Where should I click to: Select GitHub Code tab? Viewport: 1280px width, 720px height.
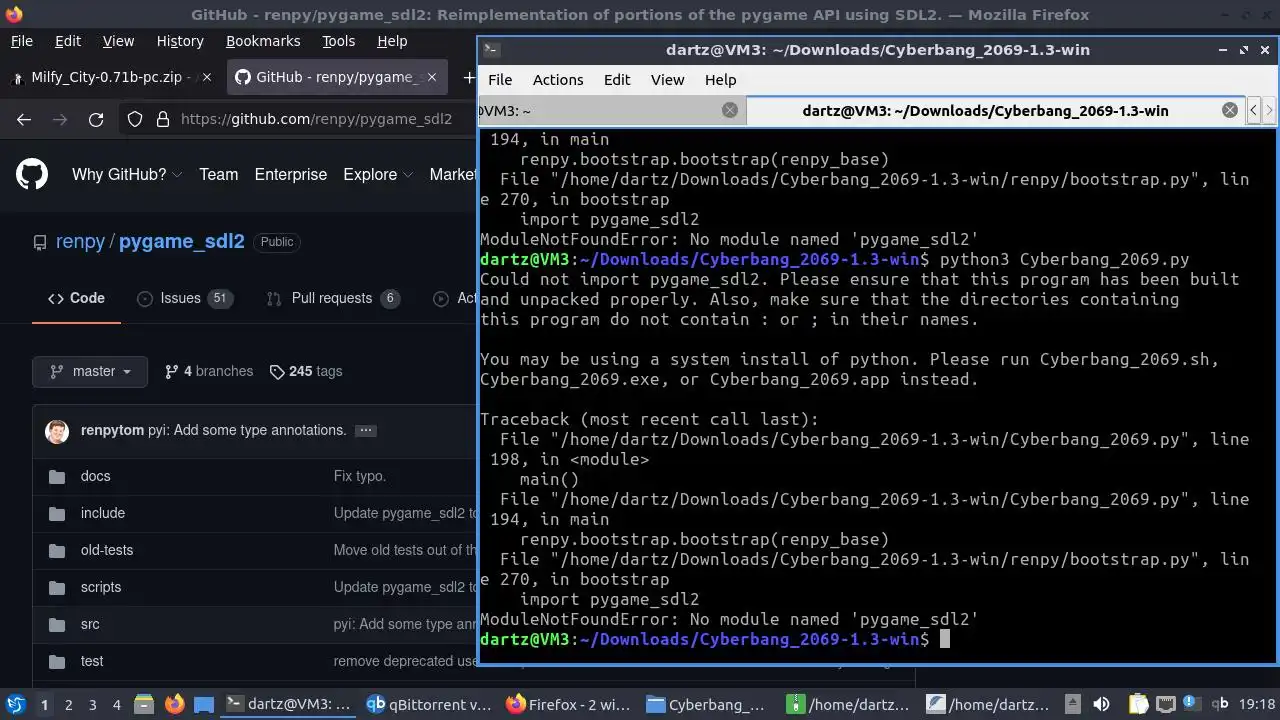coord(76,298)
